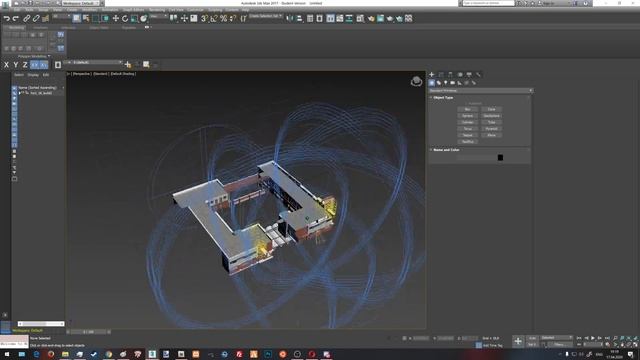Open the Rendering menu

(157, 10)
